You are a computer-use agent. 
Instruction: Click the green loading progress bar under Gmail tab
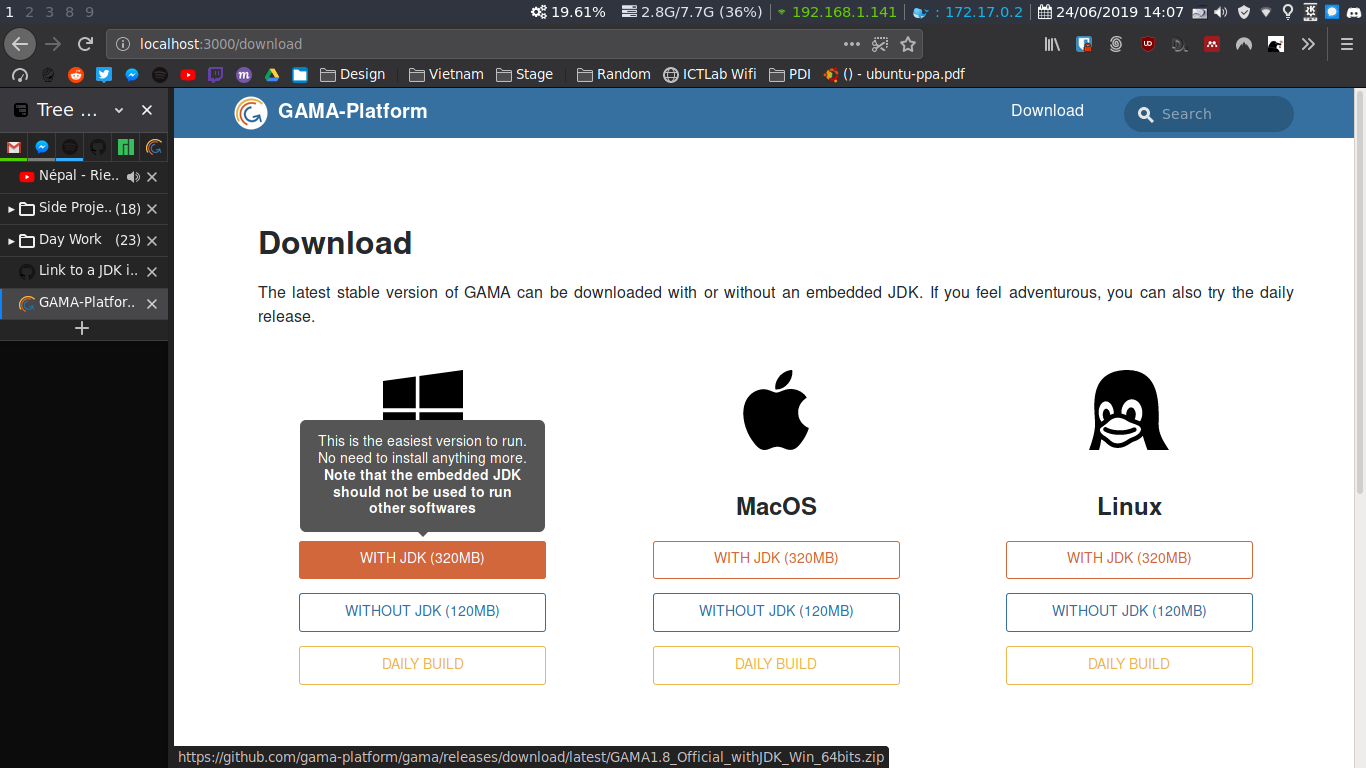click(14, 157)
